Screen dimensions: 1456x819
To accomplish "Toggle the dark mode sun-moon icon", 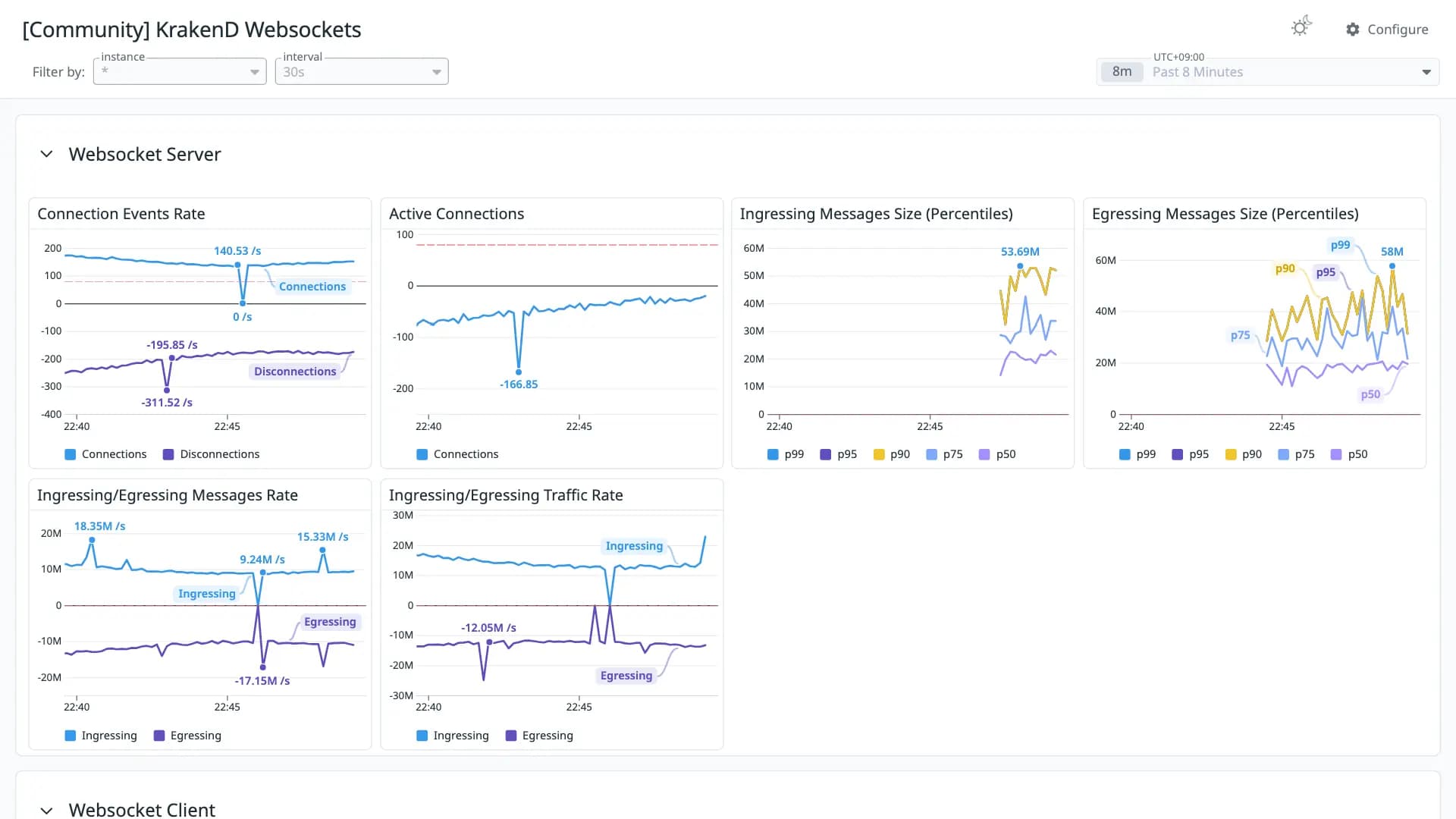I will (1301, 27).
